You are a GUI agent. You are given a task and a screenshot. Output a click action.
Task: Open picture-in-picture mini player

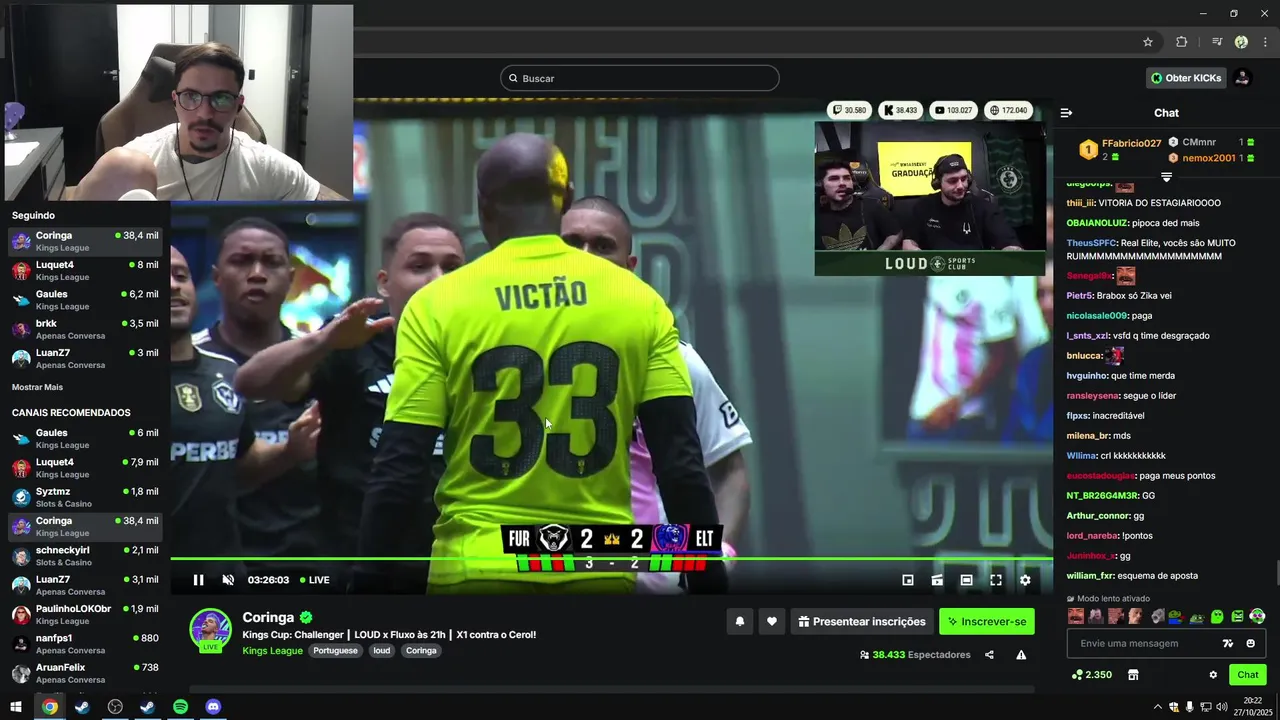coord(908,580)
